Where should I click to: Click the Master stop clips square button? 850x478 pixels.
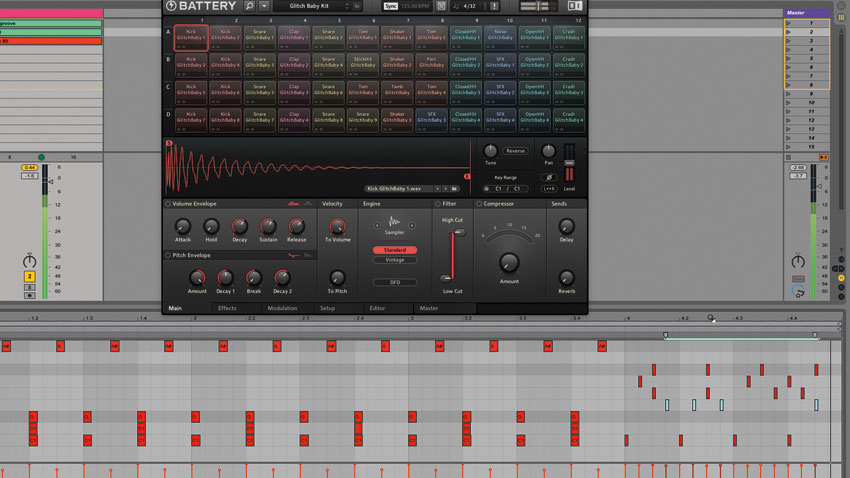pos(788,157)
